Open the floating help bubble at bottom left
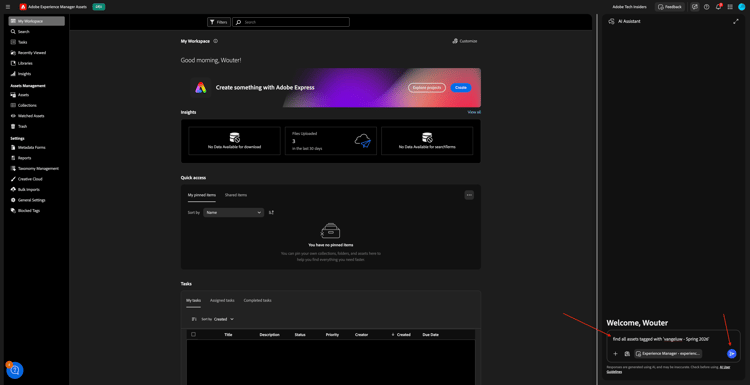 click(x=15, y=370)
